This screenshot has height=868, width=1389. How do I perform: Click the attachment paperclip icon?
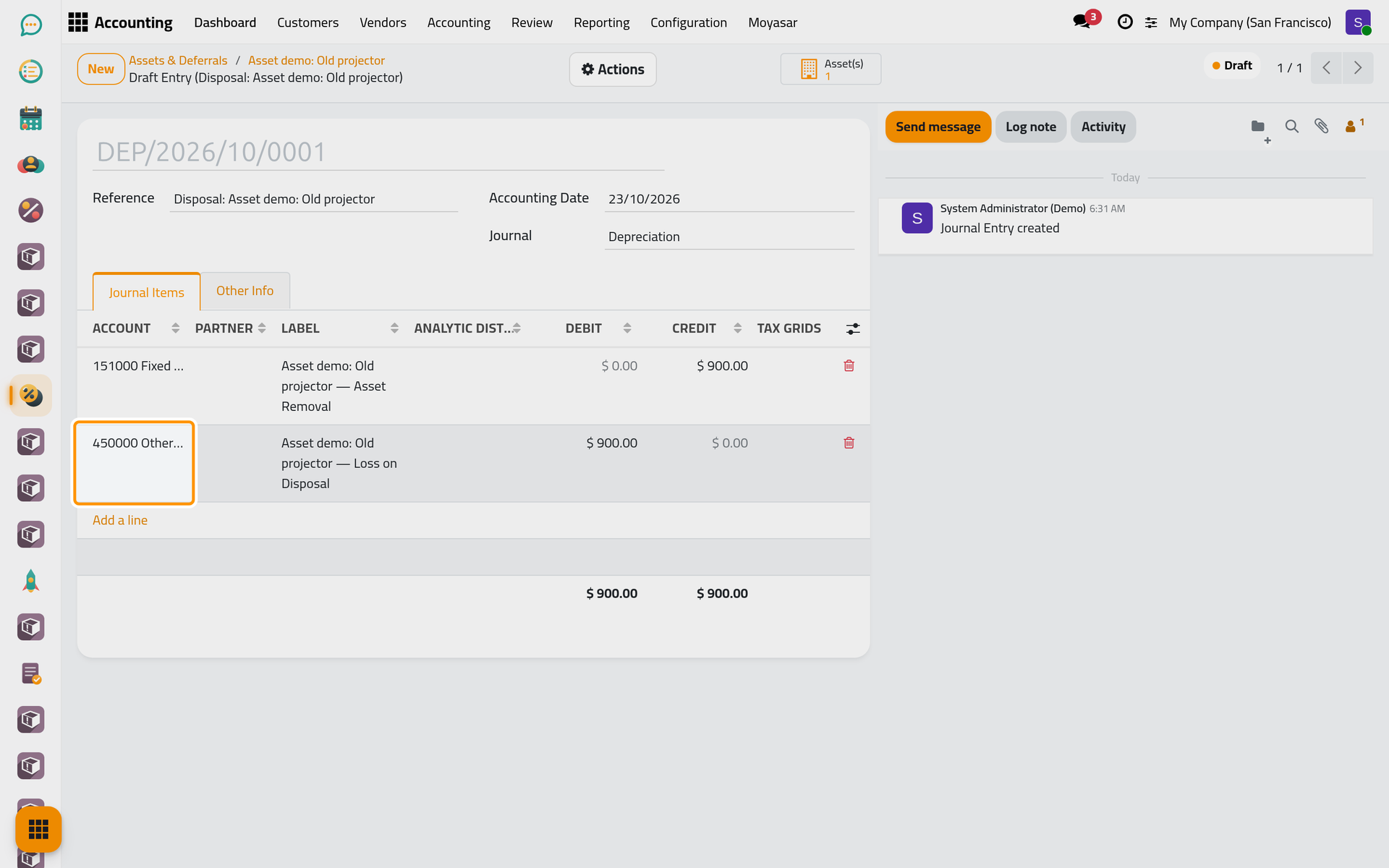(1322, 127)
